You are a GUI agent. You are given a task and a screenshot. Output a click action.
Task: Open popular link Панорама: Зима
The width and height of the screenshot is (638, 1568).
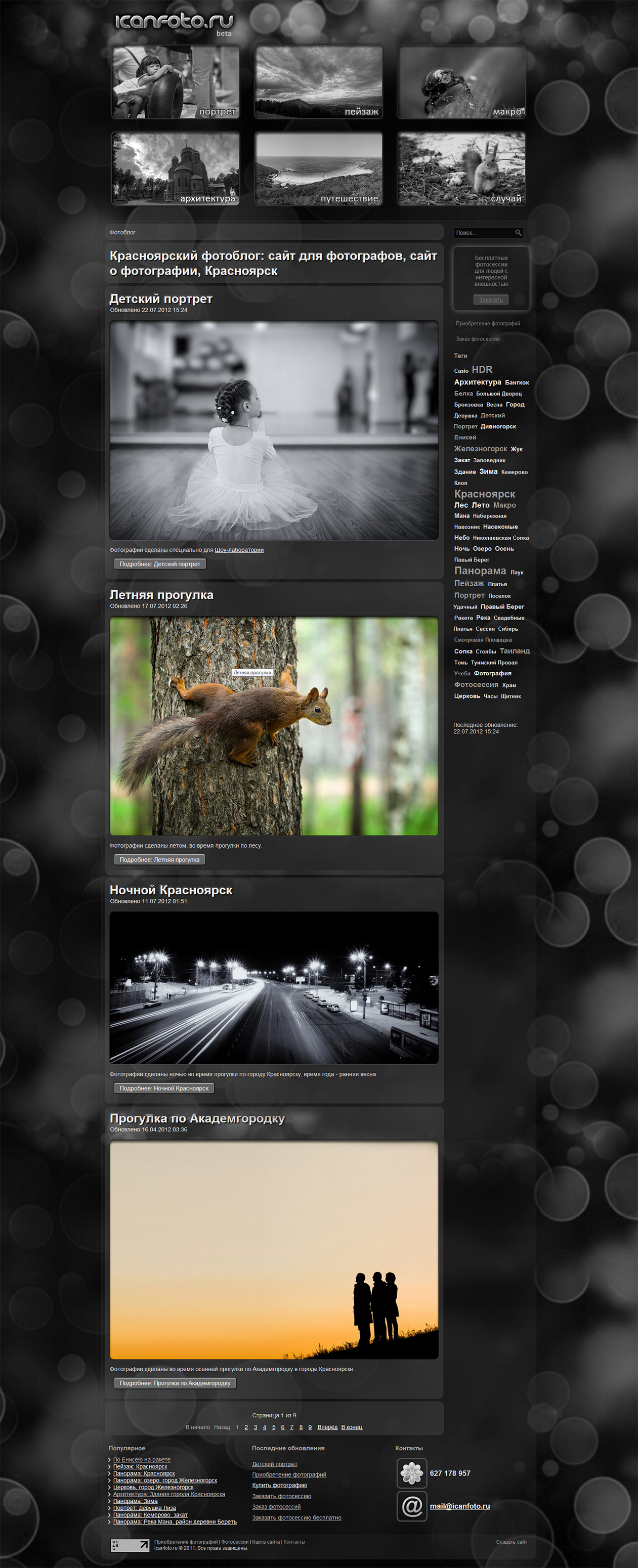[135, 1501]
